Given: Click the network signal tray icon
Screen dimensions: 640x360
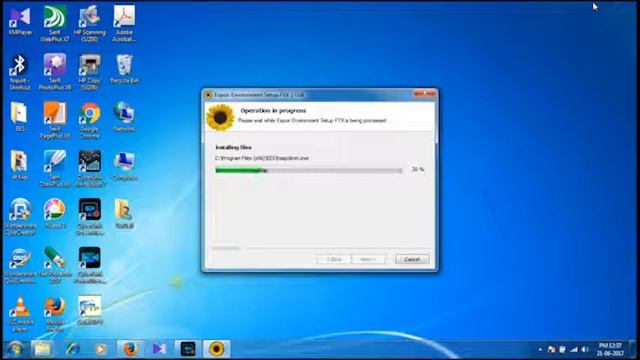Looking at the screenshot, I should point(574,349).
